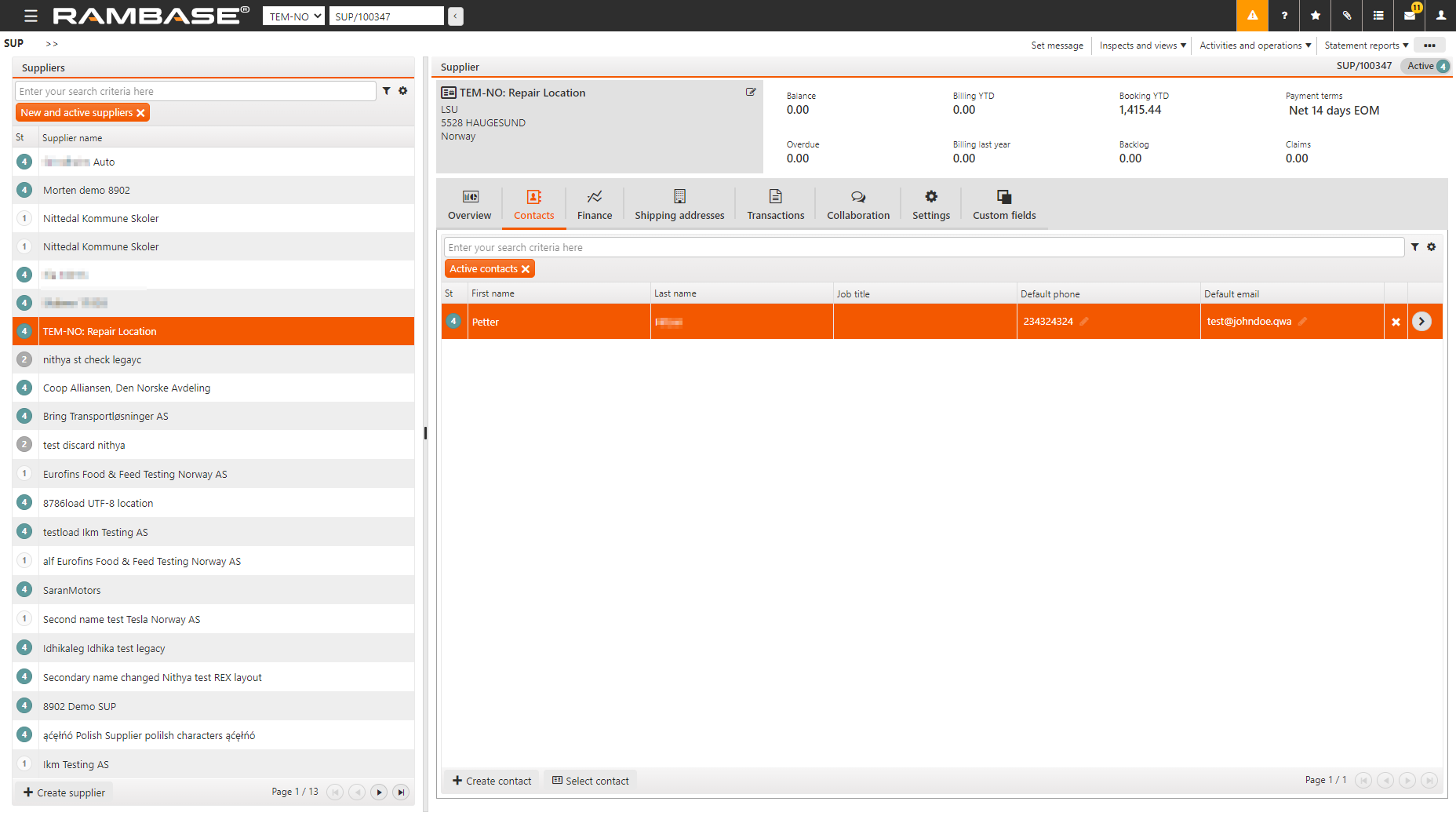Screen dimensions: 1456x816
Task: Go to next page of suppliers
Action: pos(379,792)
